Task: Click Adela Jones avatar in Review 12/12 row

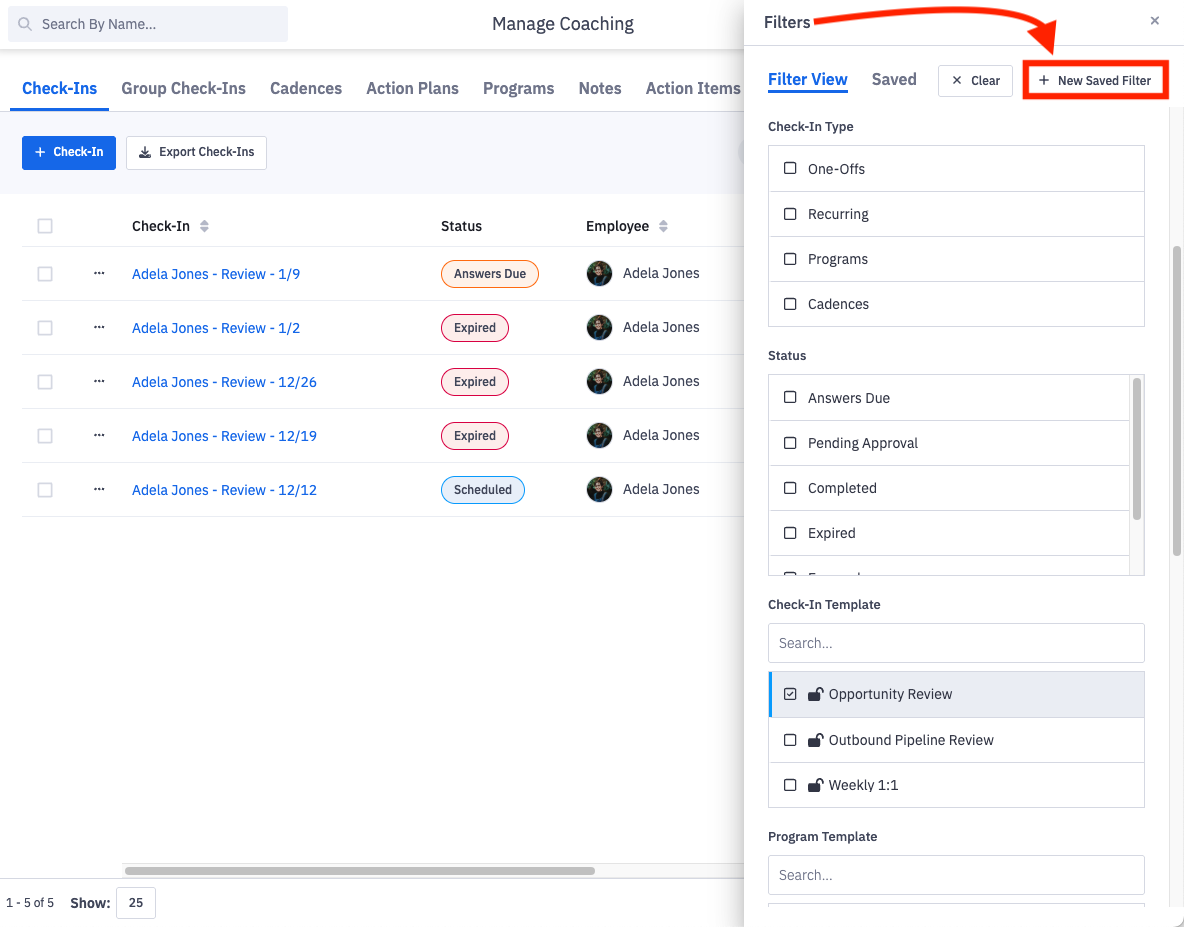Action: pos(600,489)
